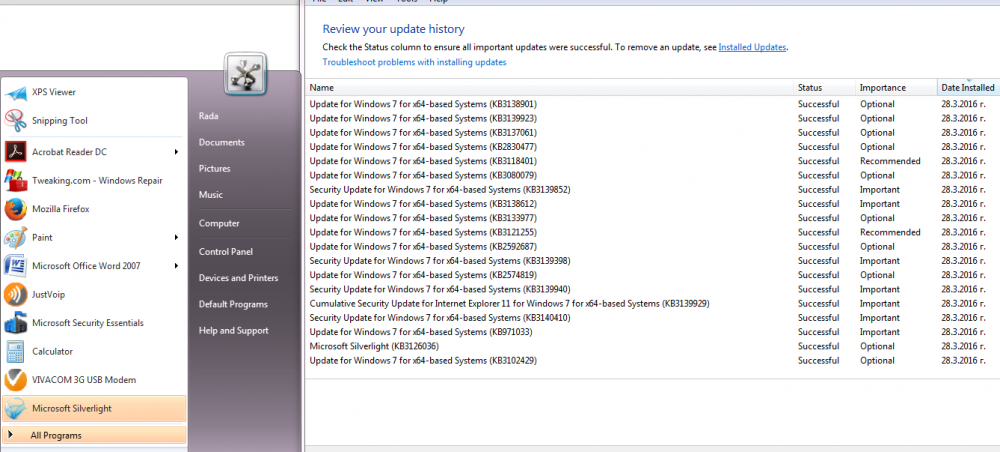Select update KB3121255 row

(652, 232)
